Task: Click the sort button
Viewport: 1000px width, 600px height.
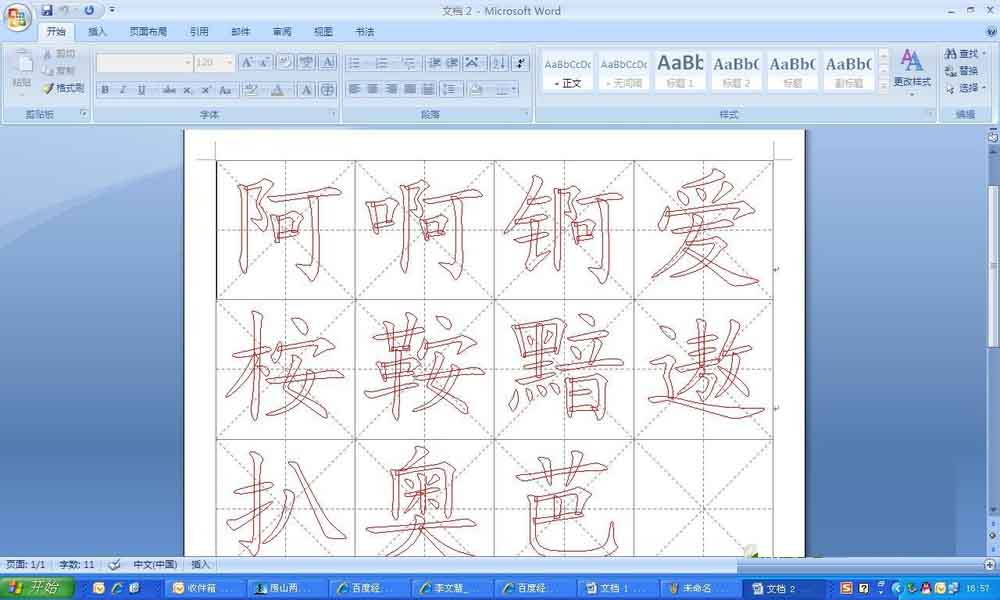Action: point(499,62)
